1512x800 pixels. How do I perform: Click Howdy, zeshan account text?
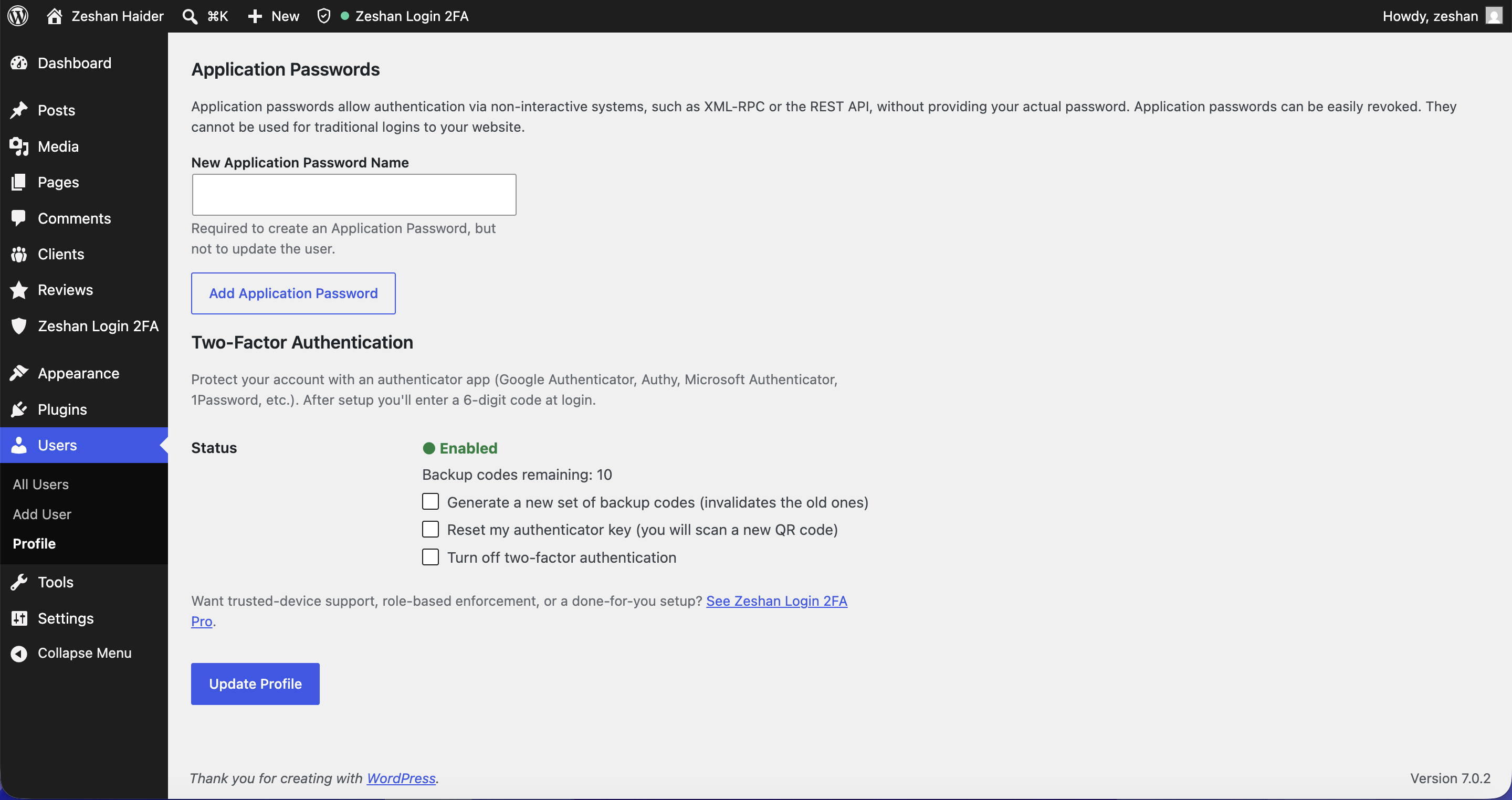[x=1430, y=16]
